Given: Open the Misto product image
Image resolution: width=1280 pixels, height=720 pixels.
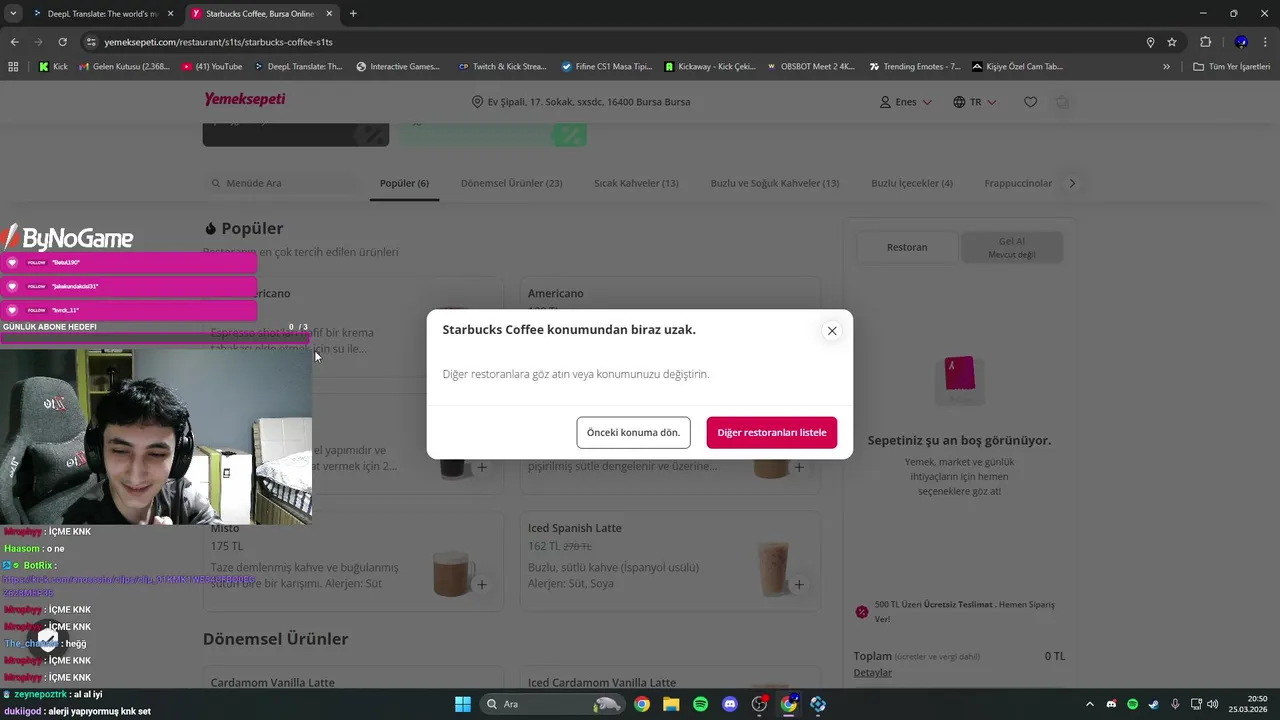Looking at the screenshot, I should (453, 571).
